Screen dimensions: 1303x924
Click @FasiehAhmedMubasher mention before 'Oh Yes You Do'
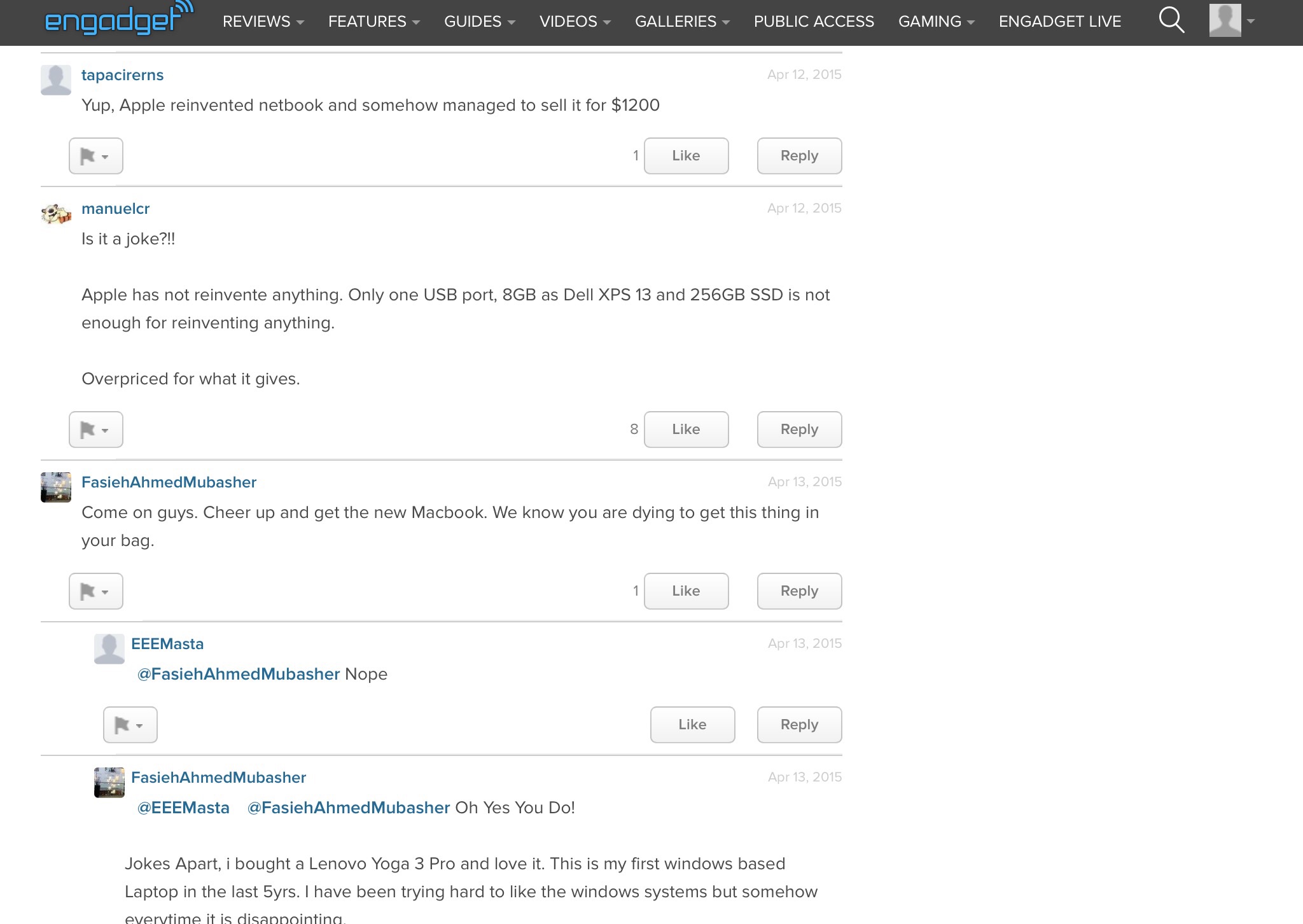(x=349, y=808)
